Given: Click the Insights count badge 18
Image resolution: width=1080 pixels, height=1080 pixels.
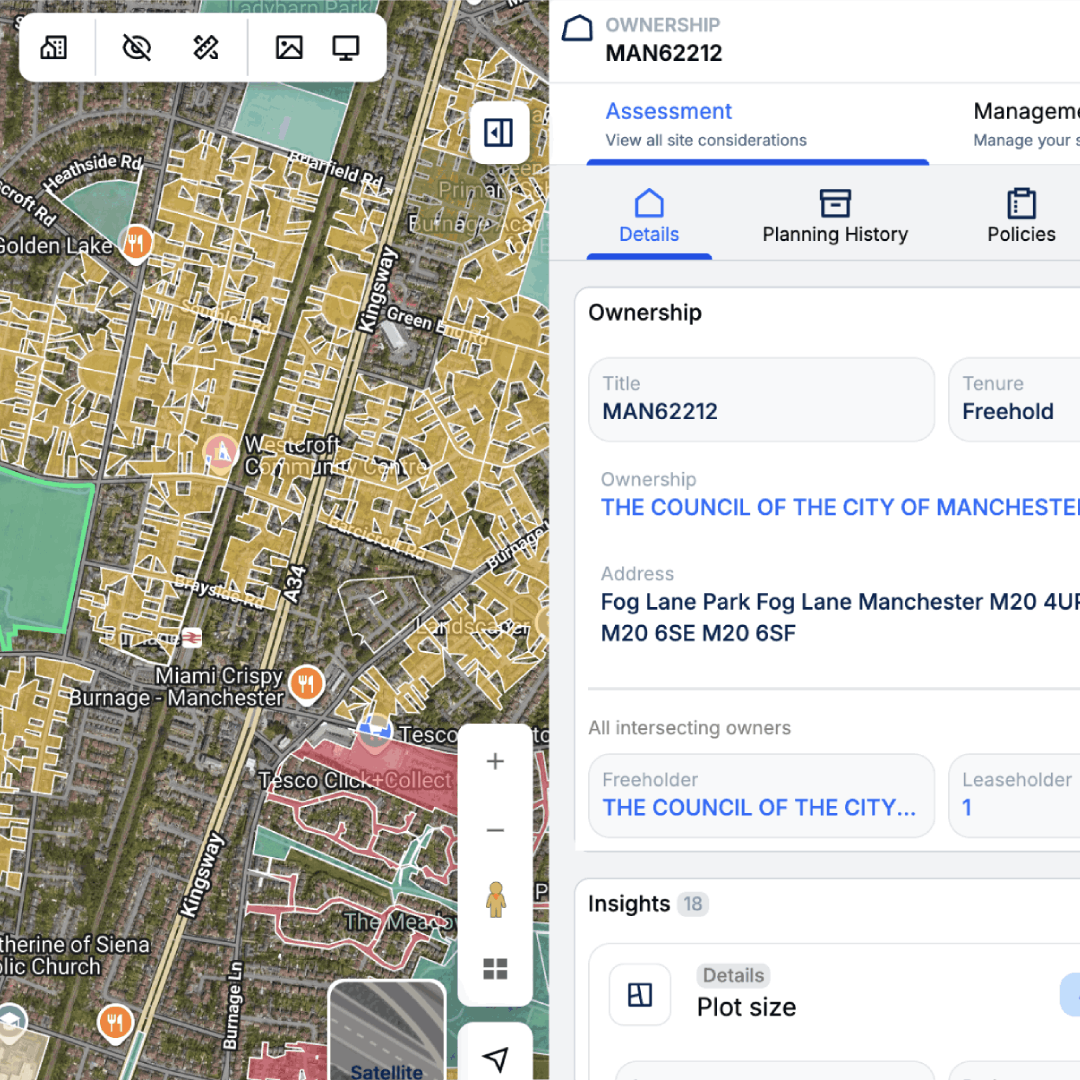Looking at the screenshot, I should [x=693, y=904].
